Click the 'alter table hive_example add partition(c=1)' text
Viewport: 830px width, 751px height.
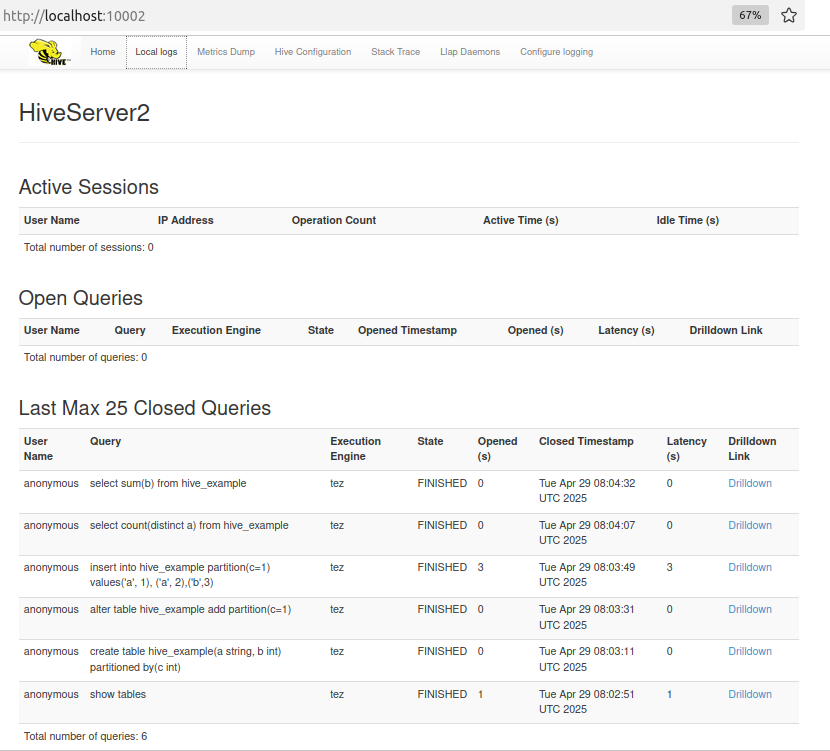191,609
